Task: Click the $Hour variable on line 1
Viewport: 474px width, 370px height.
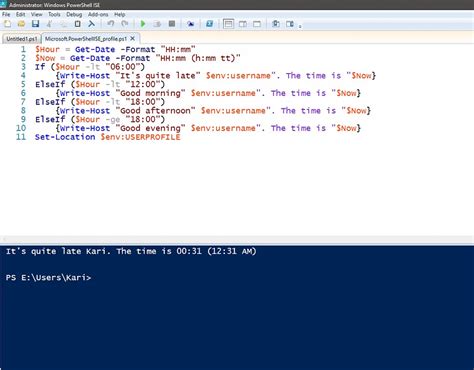Action: 47,49
